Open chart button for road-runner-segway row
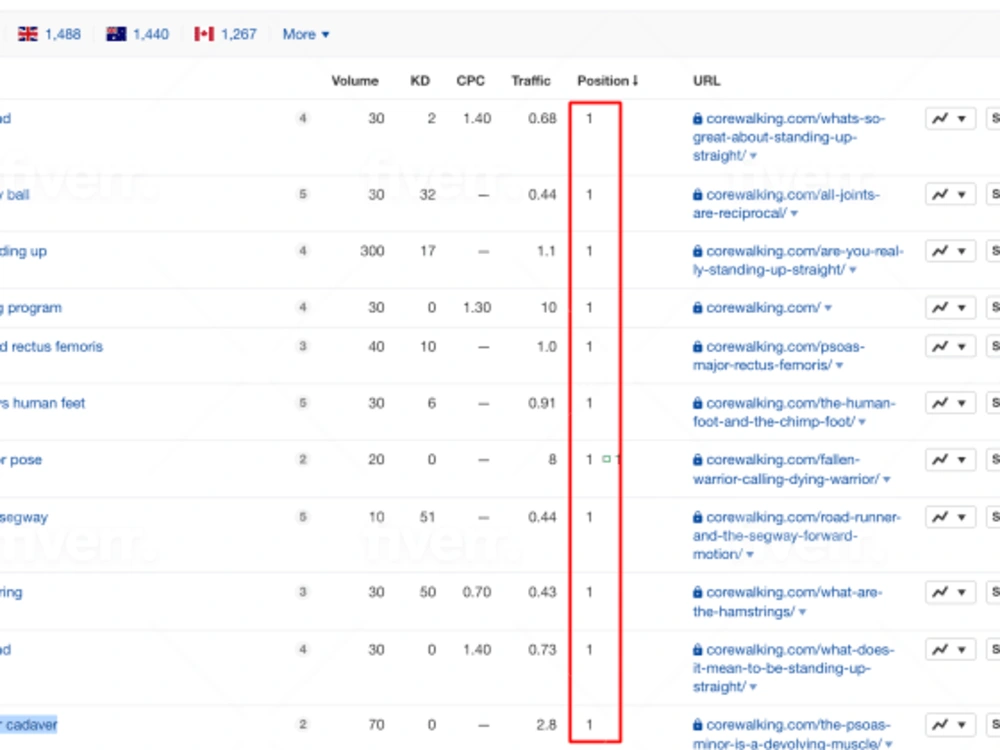 [x=950, y=517]
